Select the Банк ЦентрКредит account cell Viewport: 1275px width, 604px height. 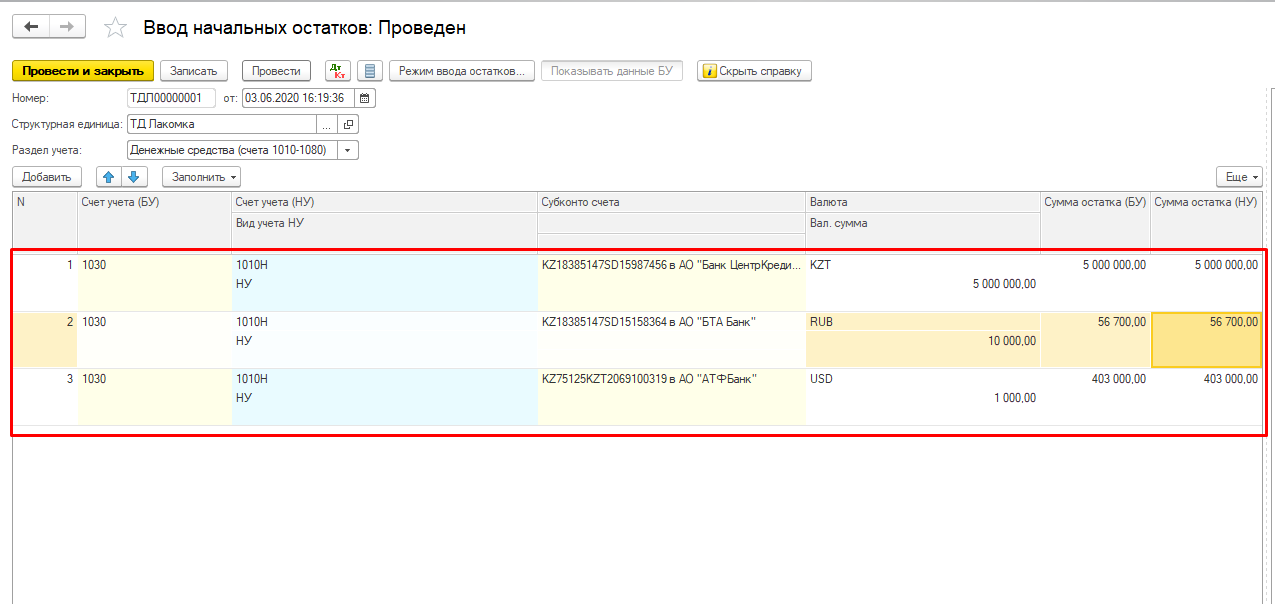671,265
